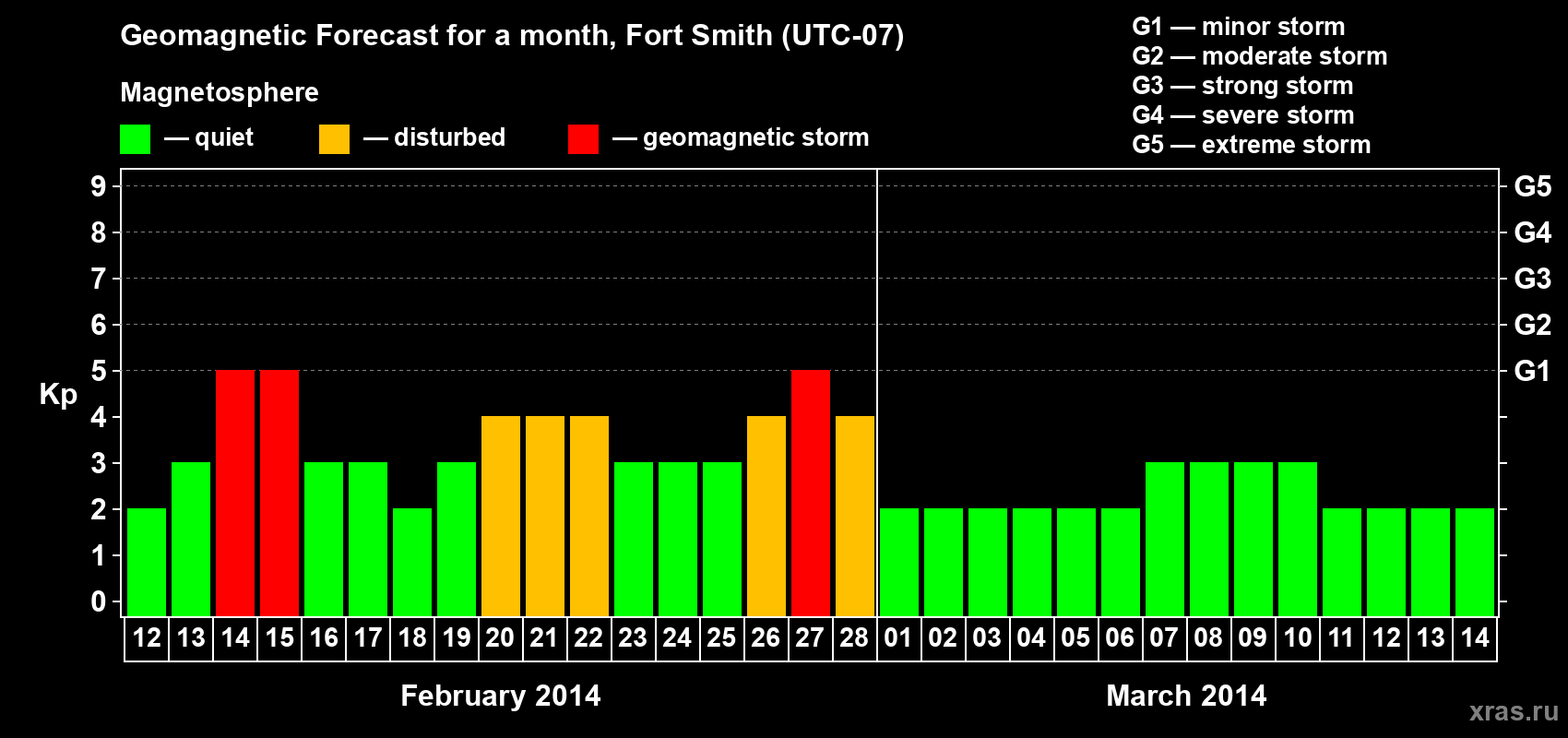Click the orange bar above February 20
Screen dimensions: 1568x738
[x=501, y=516]
